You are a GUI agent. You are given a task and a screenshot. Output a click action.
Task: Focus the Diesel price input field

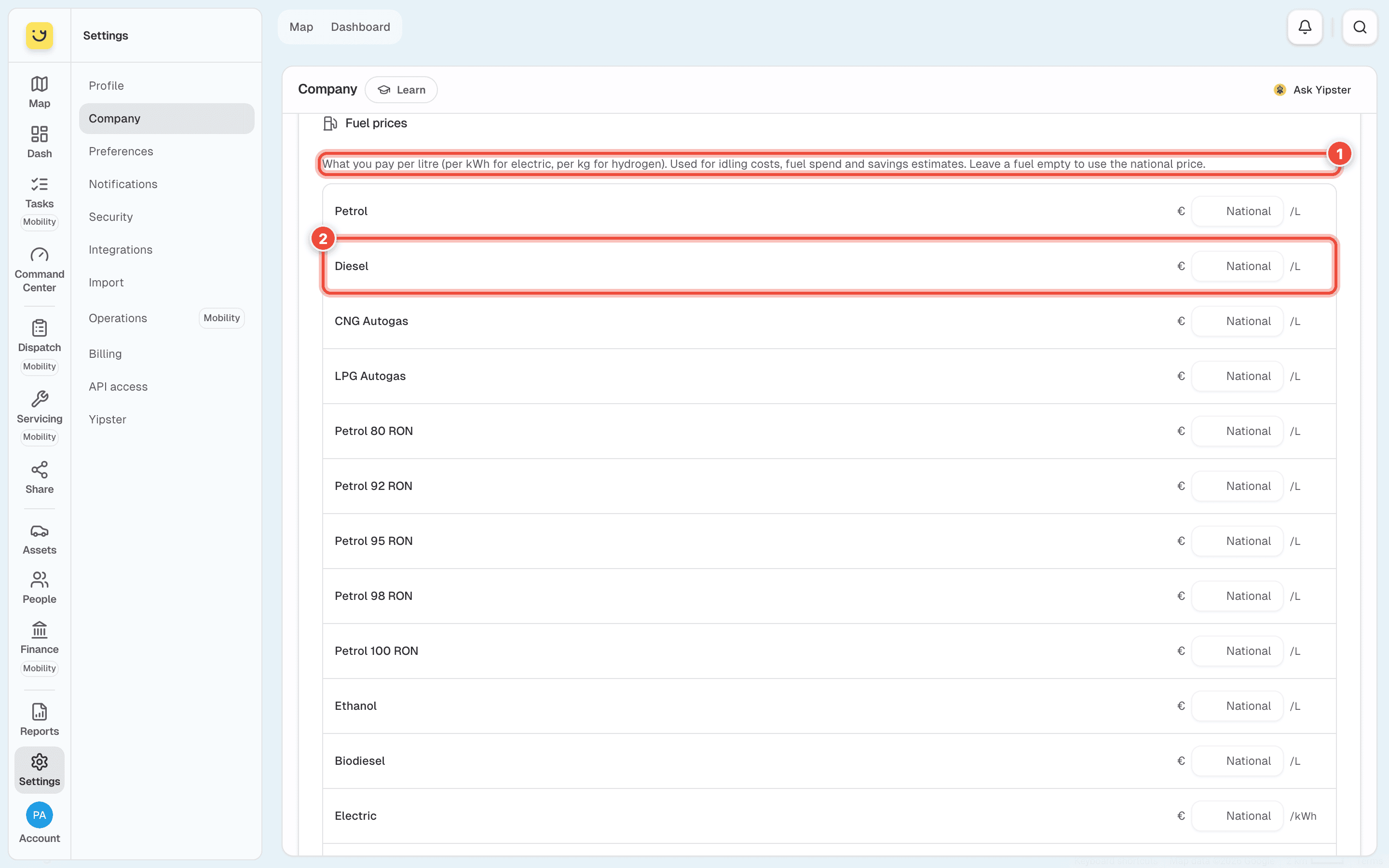click(x=1237, y=266)
